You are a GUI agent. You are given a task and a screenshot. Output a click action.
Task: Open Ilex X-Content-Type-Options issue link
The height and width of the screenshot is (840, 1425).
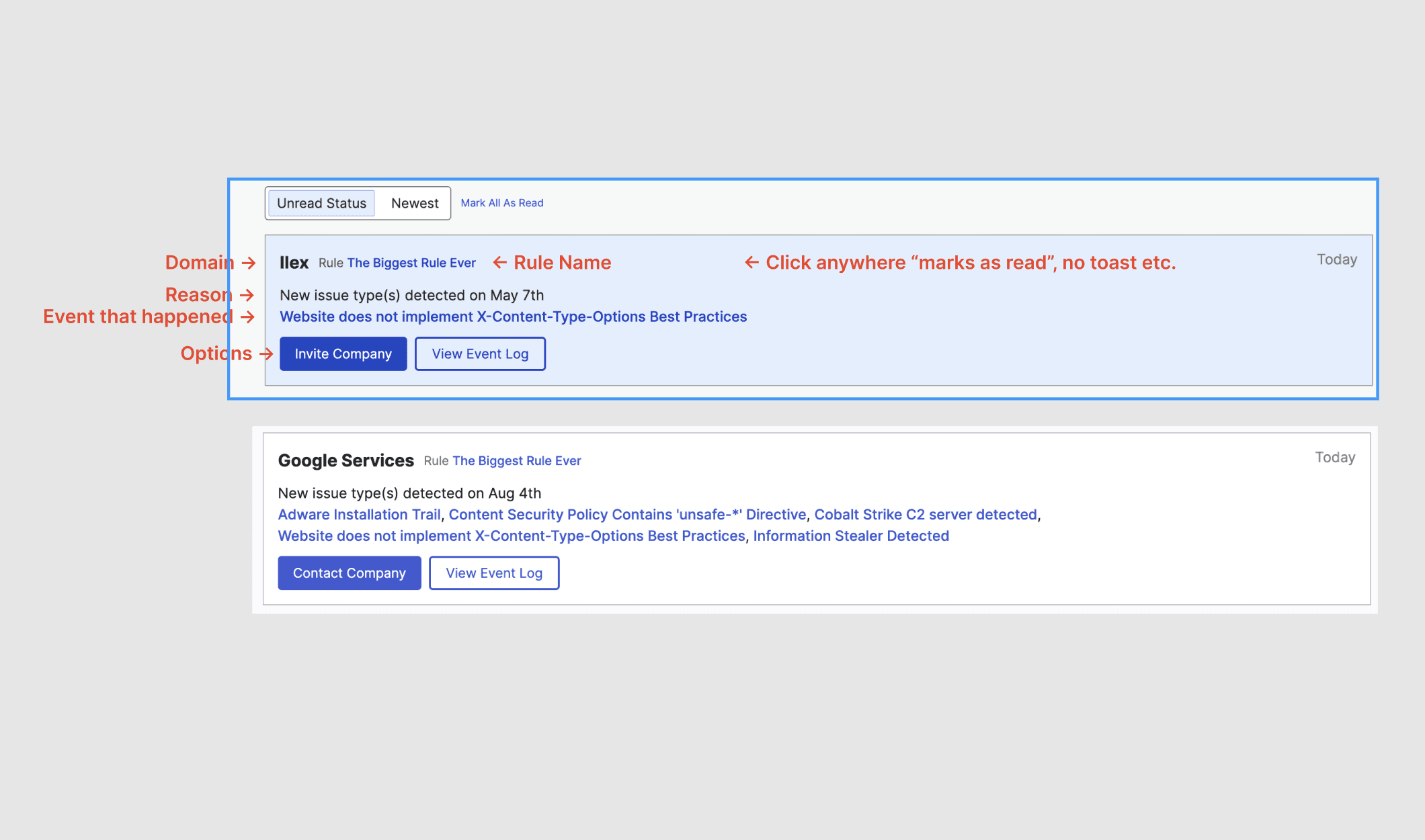[x=513, y=317]
